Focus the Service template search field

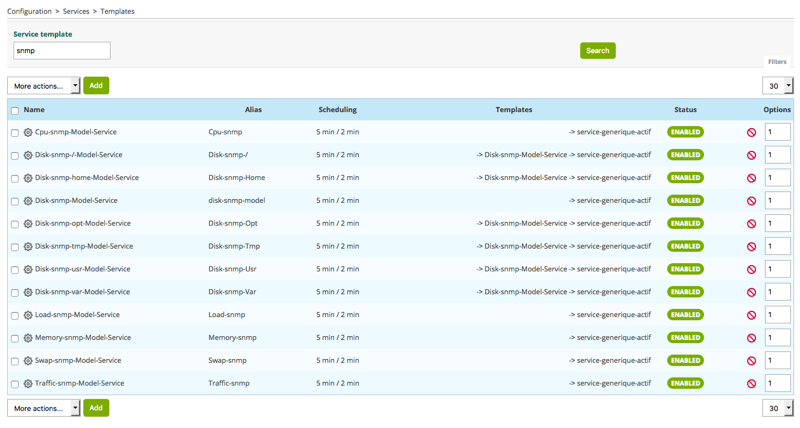tap(62, 50)
